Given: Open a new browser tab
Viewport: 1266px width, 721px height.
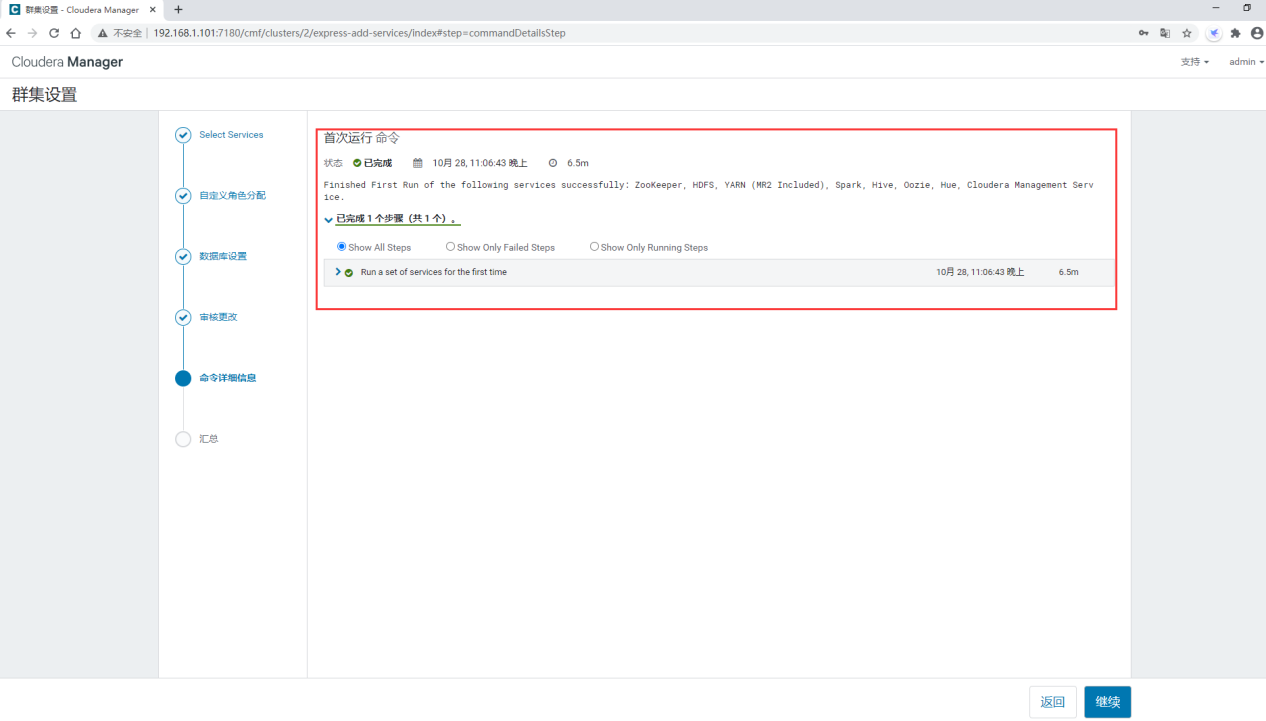Looking at the screenshot, I should click(178, 9).
